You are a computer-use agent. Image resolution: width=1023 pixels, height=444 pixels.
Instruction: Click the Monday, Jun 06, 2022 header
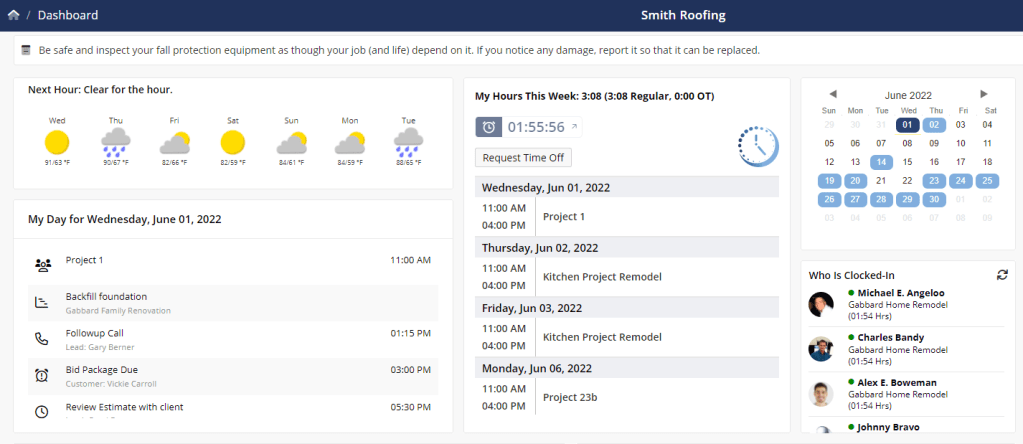[x=627, y=368]
